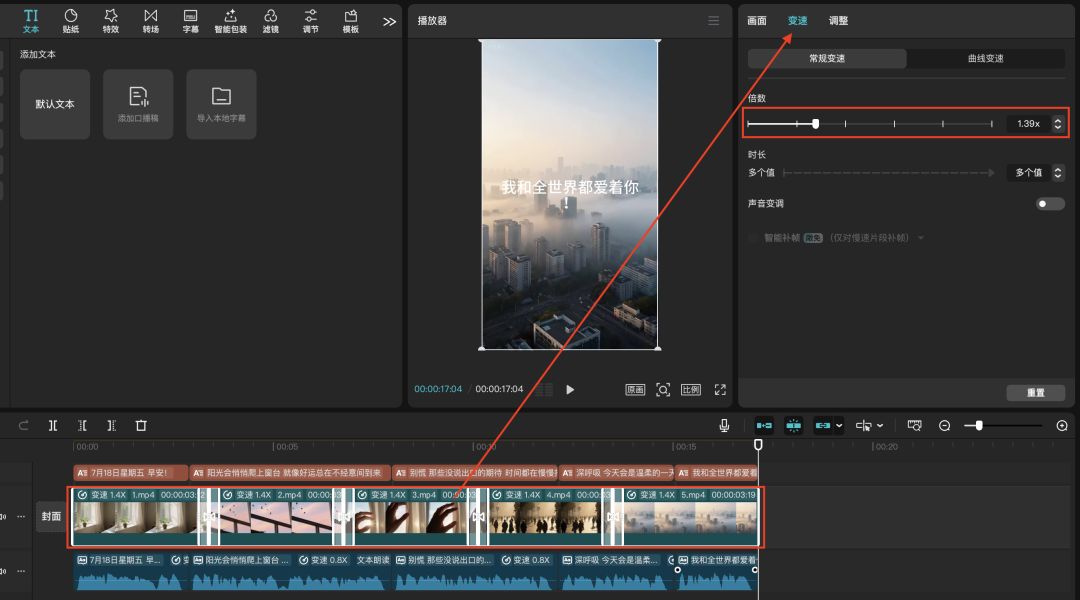Enable the 智能补帧 checkbox
The width and height of the screenshot is (1080, 600).
753,238
